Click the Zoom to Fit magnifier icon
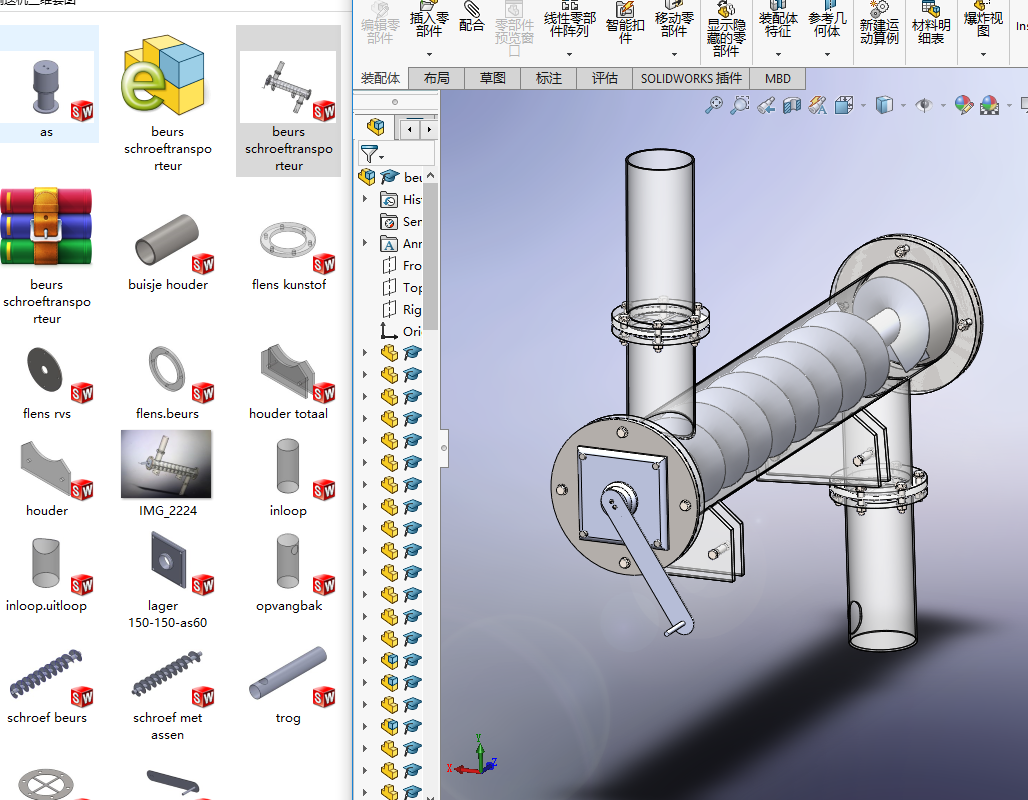Screen dimensions: 1028x800 (x=714, y=105)
